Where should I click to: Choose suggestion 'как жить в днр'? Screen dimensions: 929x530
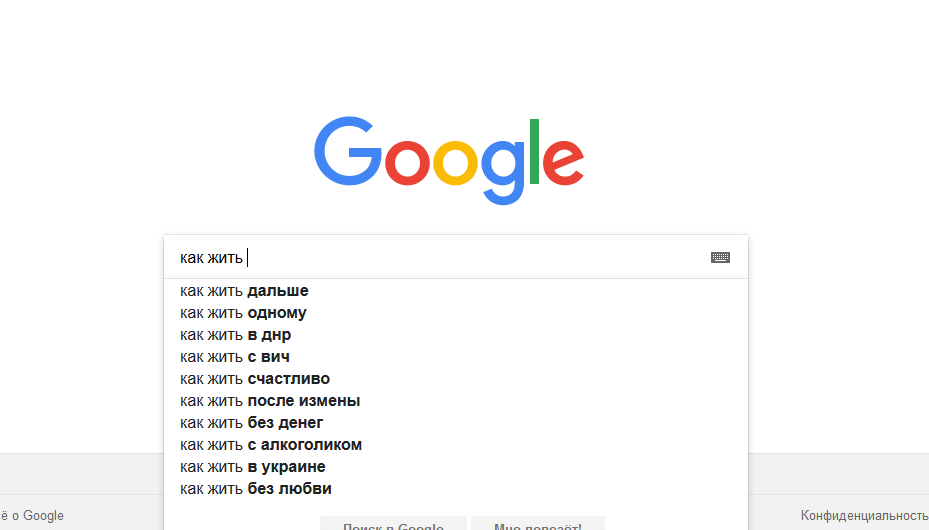point(456,335)
